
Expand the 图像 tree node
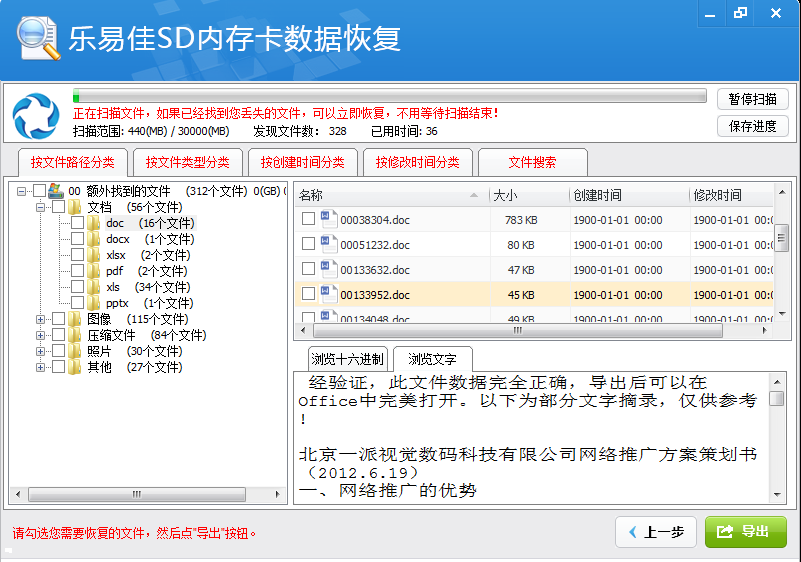tap(41, 319)
